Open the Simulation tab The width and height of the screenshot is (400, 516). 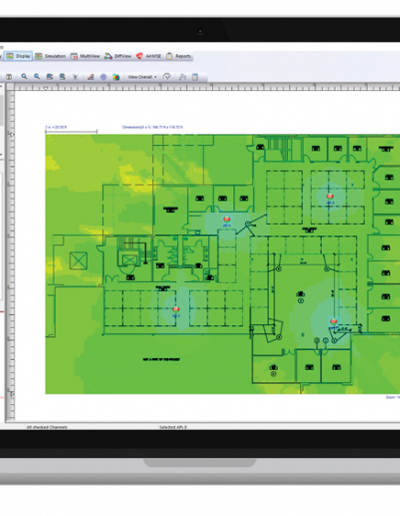[50, 56]
